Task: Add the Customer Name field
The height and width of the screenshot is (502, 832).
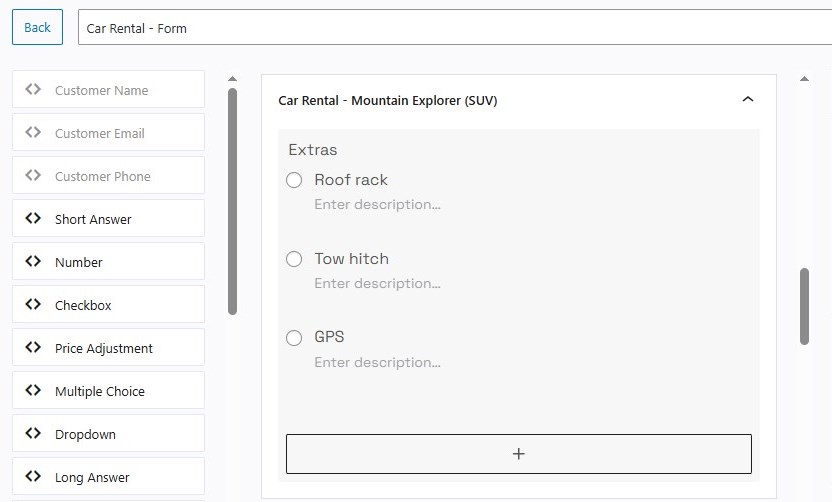Action: (x=108, y=89)
